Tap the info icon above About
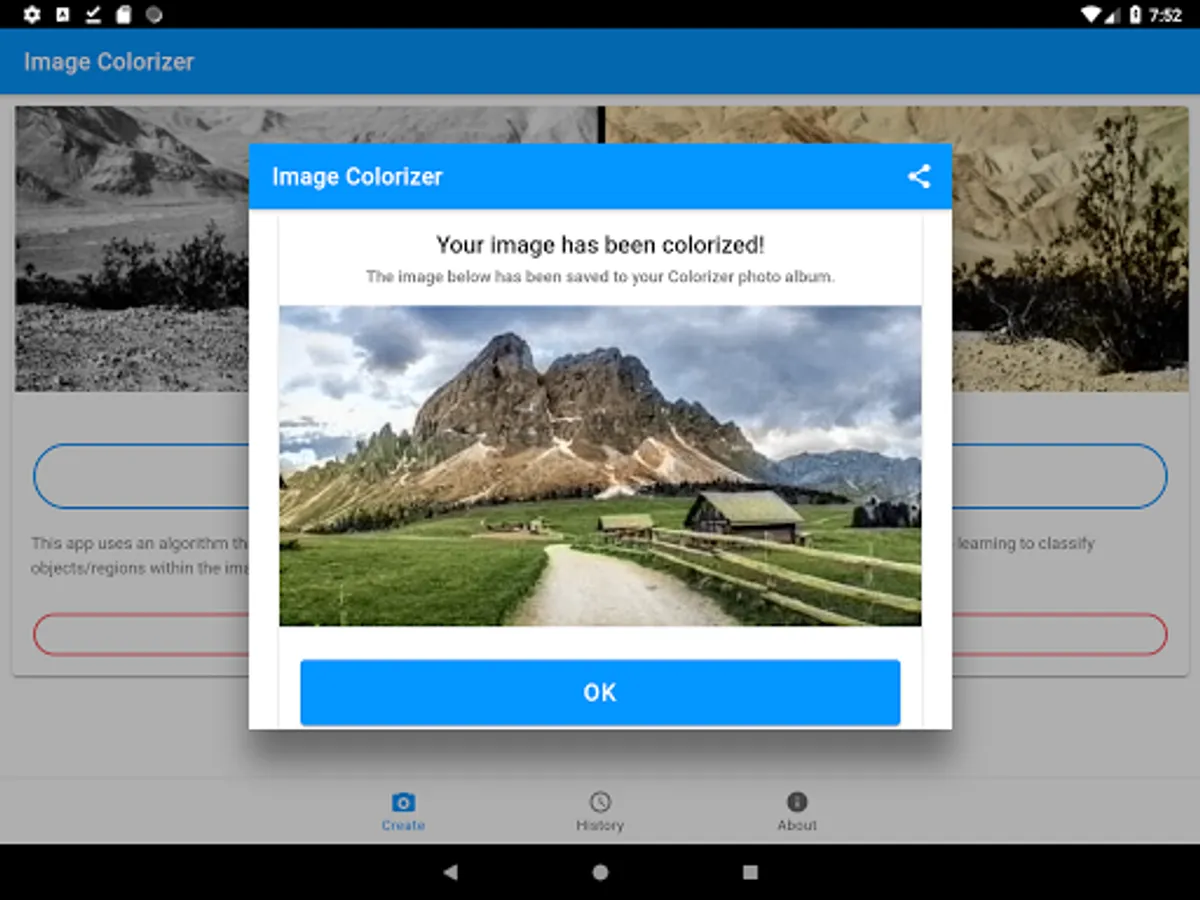 coord(797,801)
